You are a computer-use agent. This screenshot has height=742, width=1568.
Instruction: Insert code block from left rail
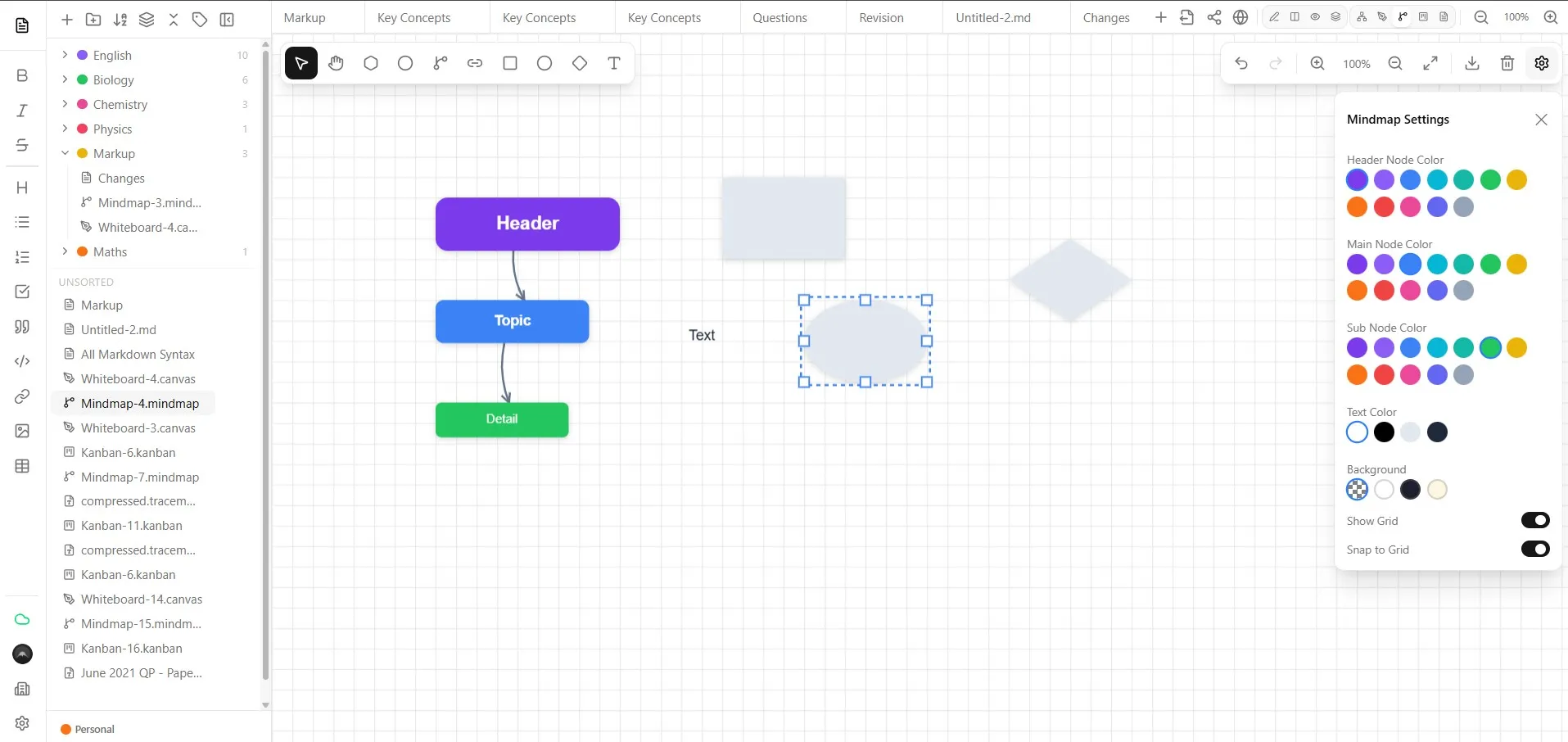tap(22, 361)
